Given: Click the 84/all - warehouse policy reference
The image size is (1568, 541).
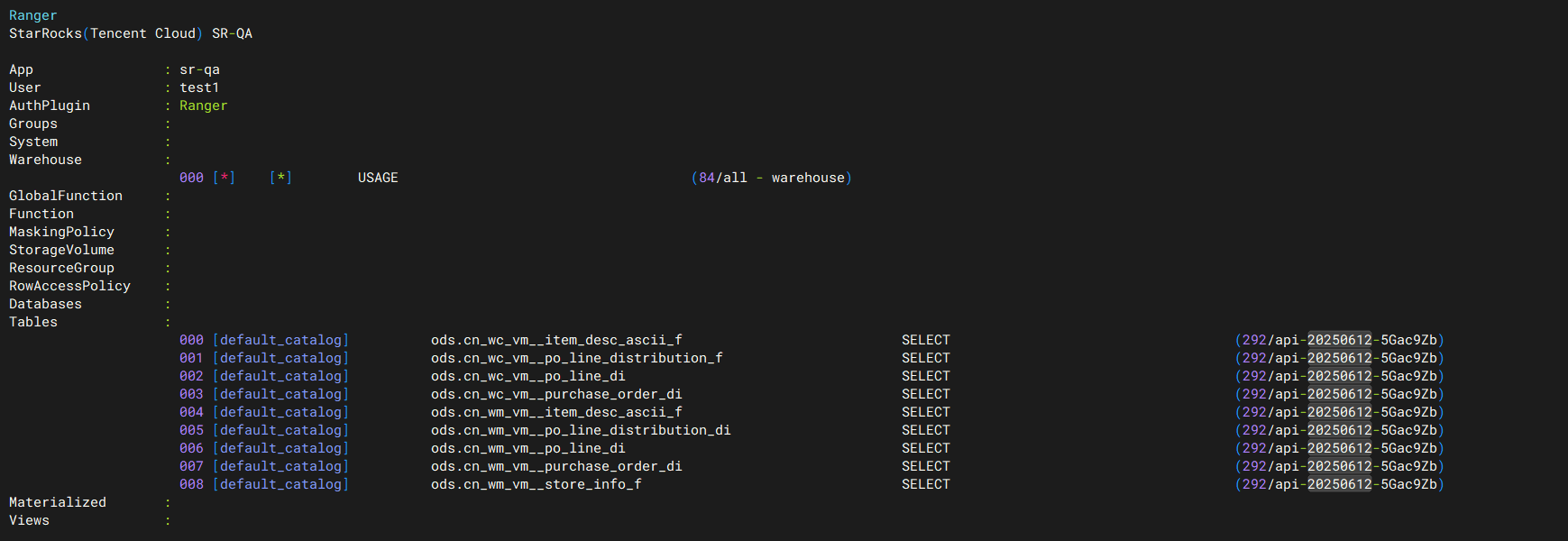Looking at the screenshot, I should point(772,178).
